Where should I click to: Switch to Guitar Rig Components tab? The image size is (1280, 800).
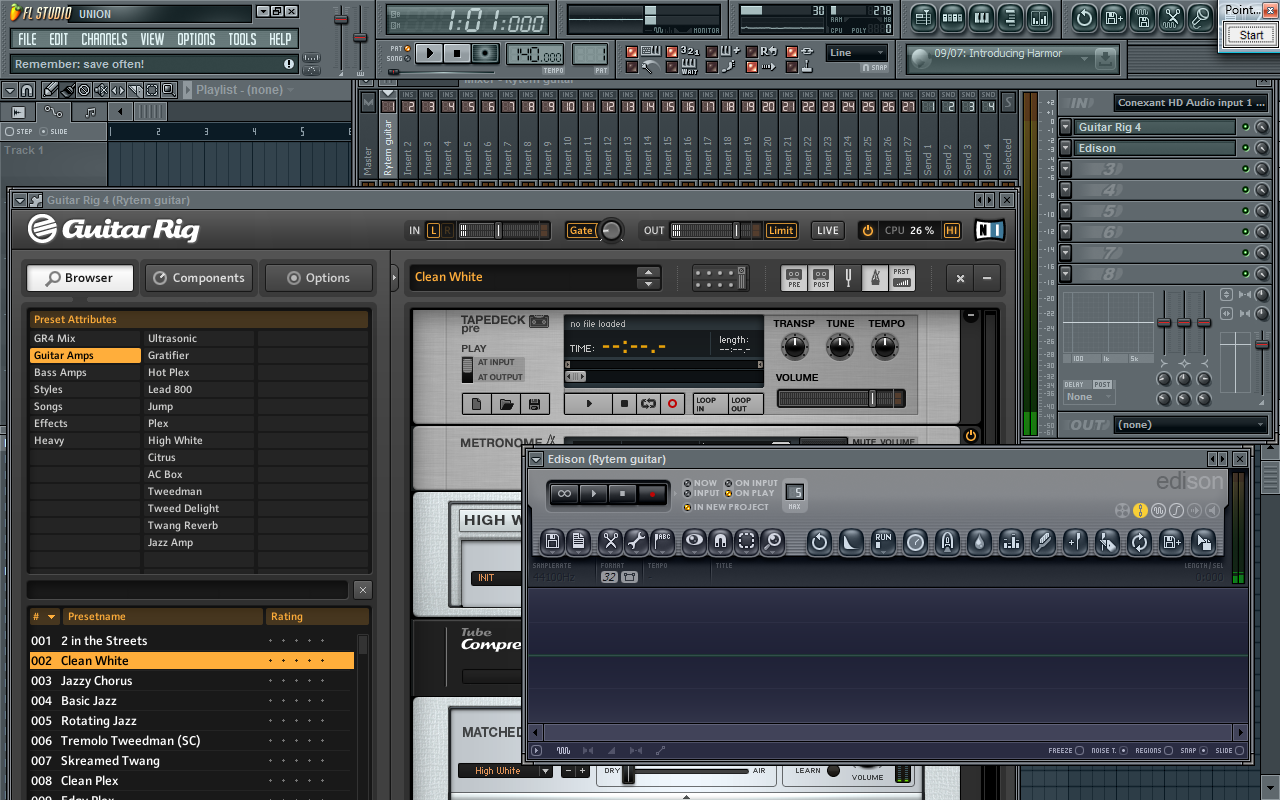pos(200,278)
